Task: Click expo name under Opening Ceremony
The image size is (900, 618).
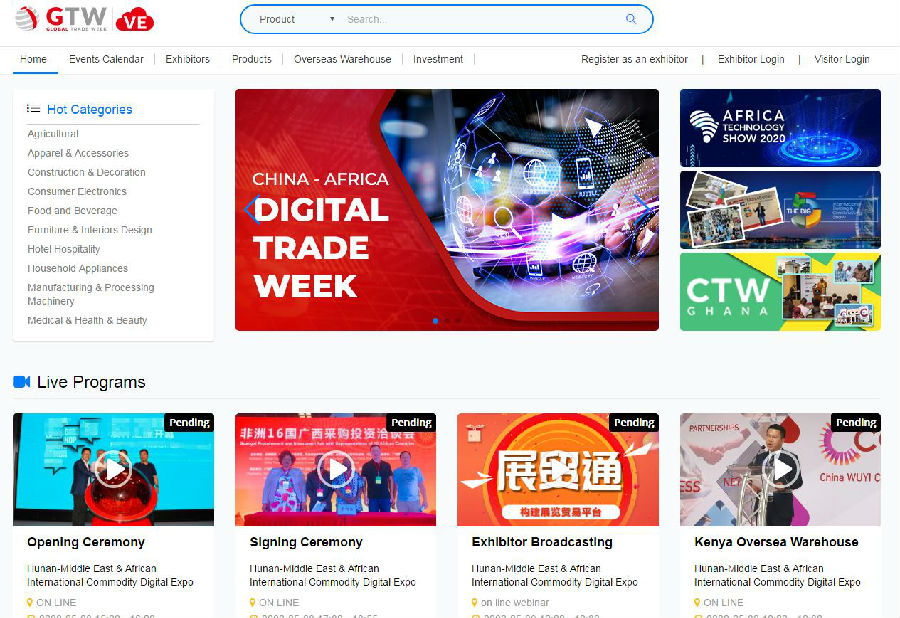Action: (x=110, y=575)
